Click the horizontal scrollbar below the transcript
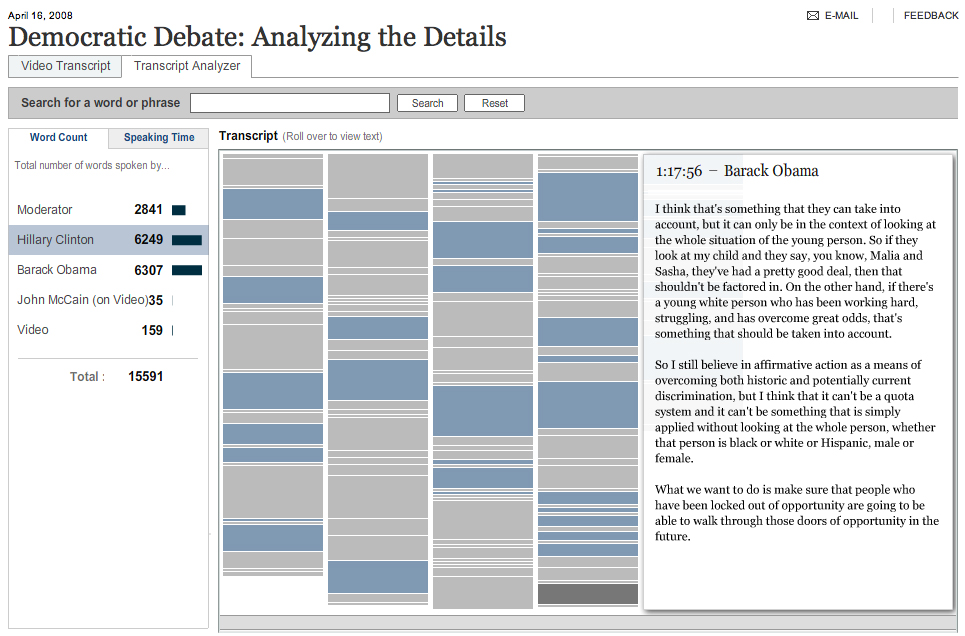This screenshot has width=965, height=636. click(588, 622)
